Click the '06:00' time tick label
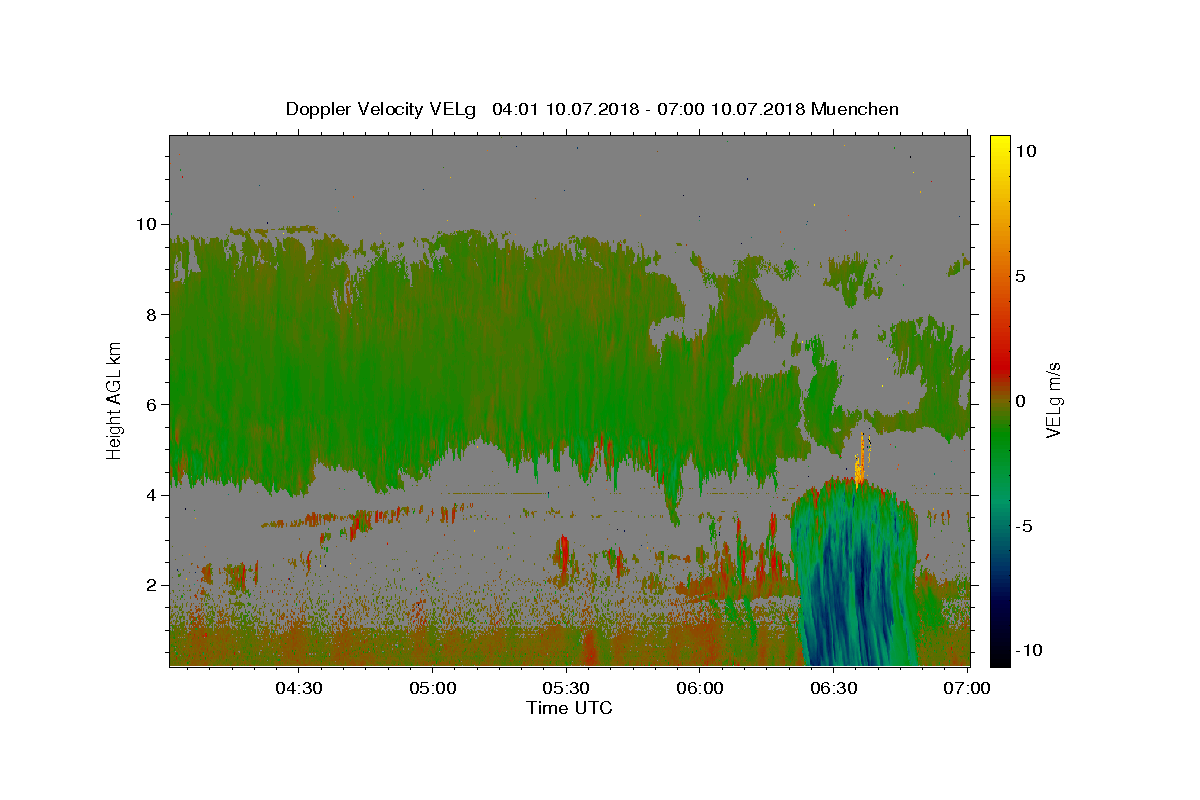The height and width of the screenshot is (800, 1200). tap(700, 689)
